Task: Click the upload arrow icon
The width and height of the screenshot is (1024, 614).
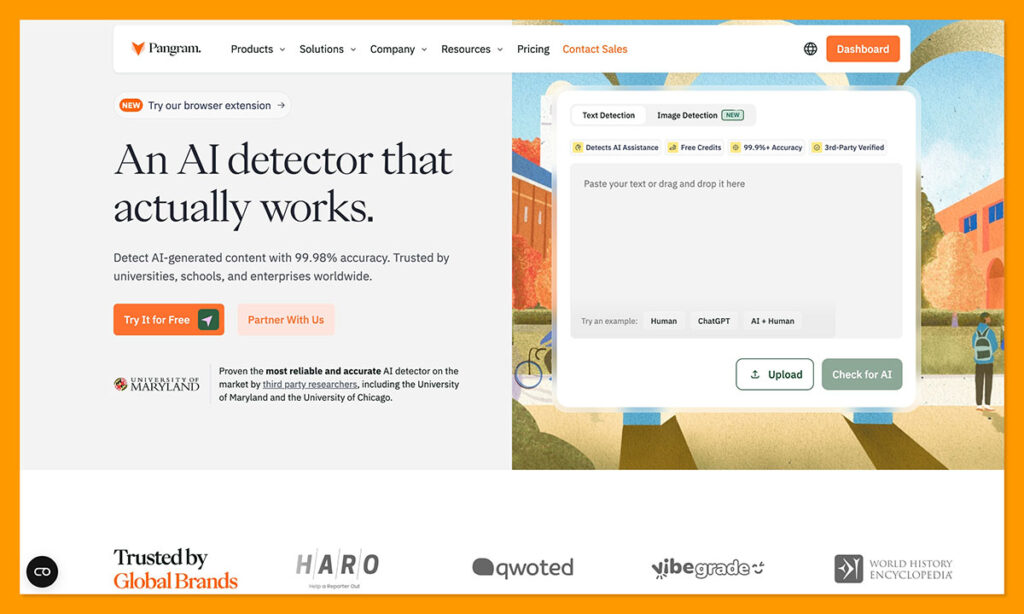Action: 754,374
